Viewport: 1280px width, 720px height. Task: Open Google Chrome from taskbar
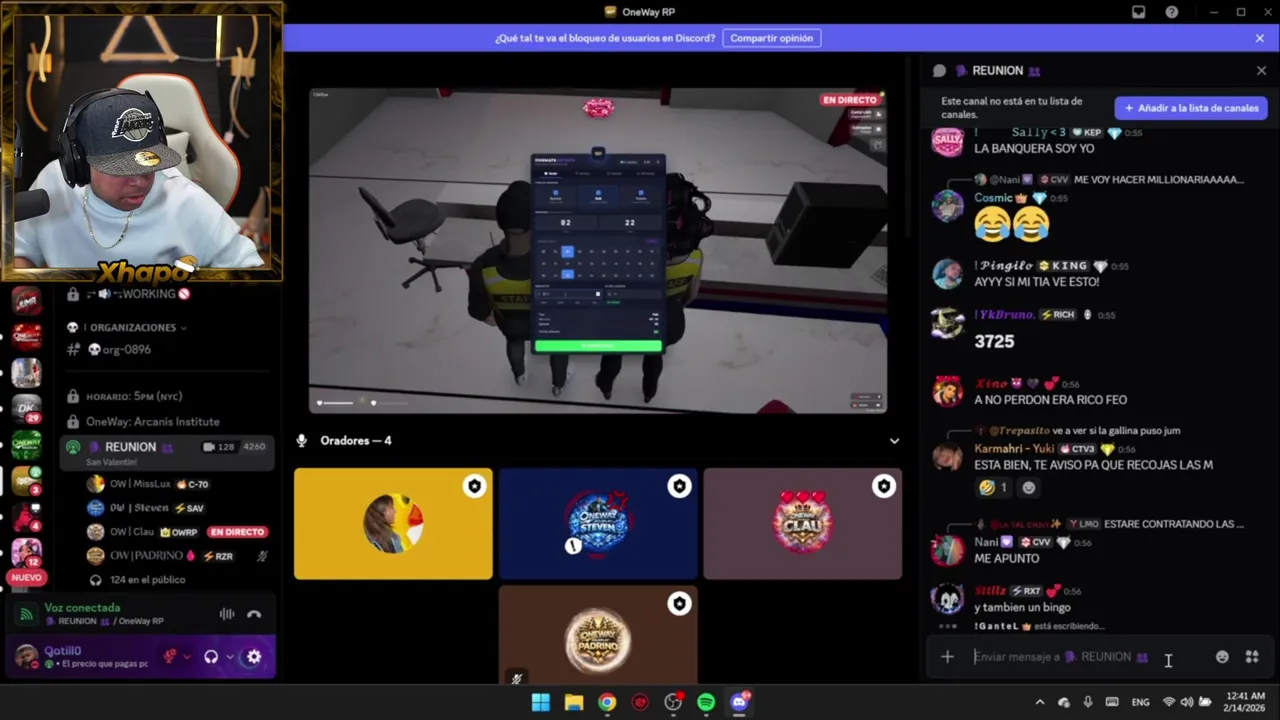pos(607,702)
